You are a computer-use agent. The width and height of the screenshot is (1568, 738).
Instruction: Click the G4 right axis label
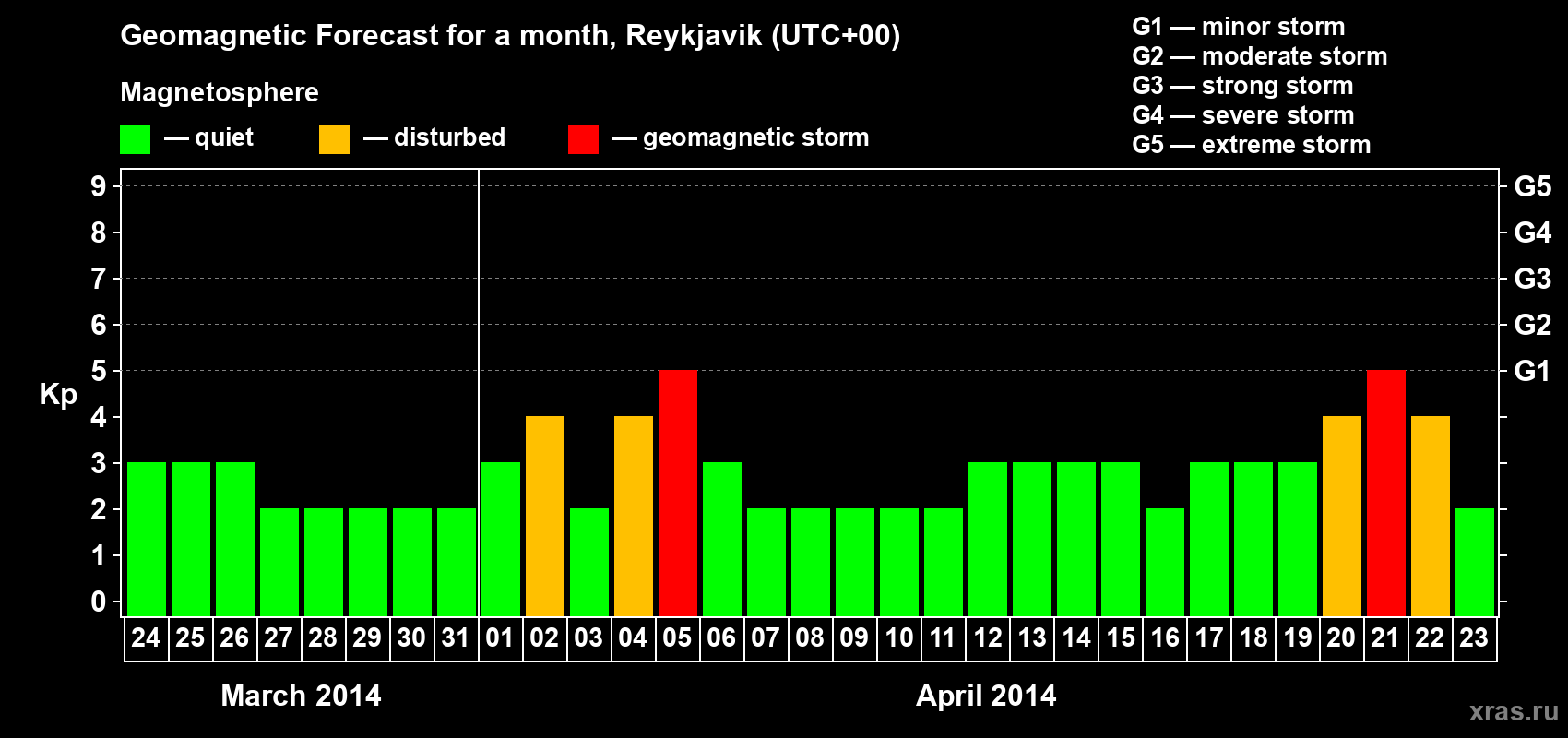pos(1533,232)
